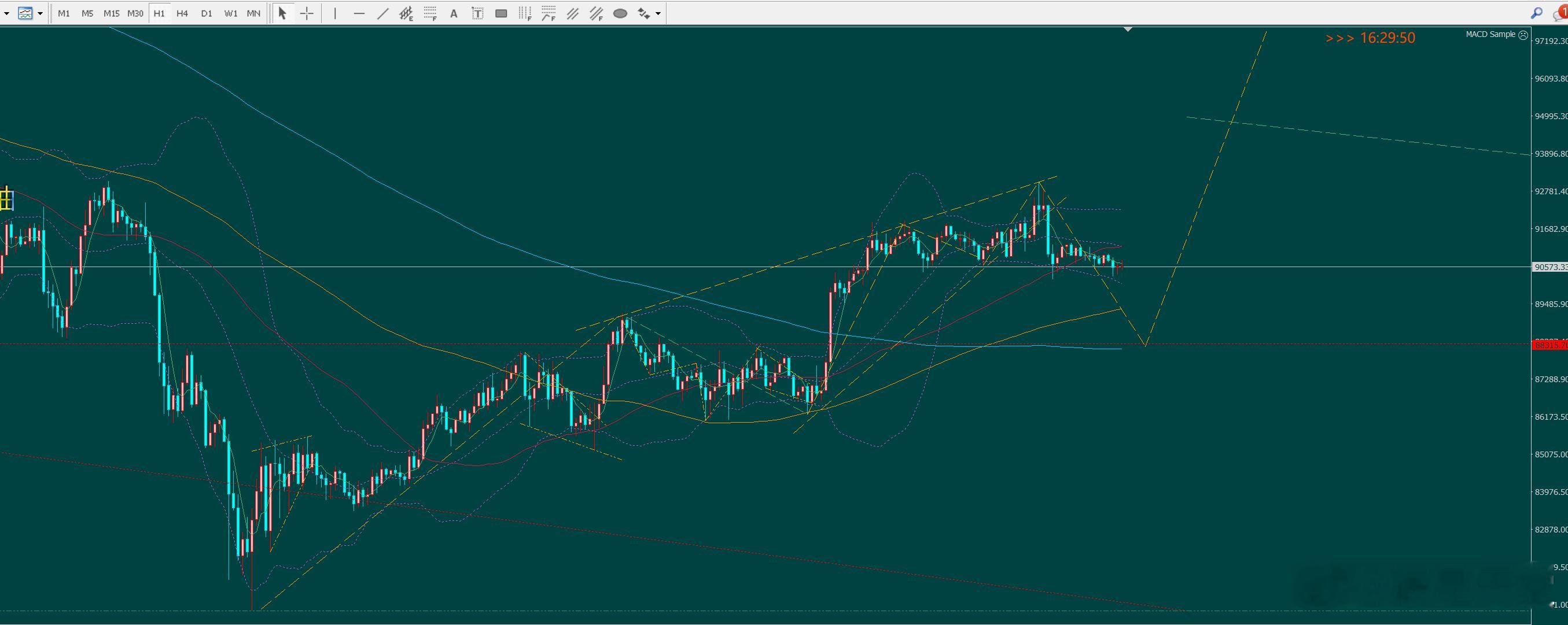Select the Fibonacci retracement tool
Screen dimensions: 1568x625
tap(430, 13)
